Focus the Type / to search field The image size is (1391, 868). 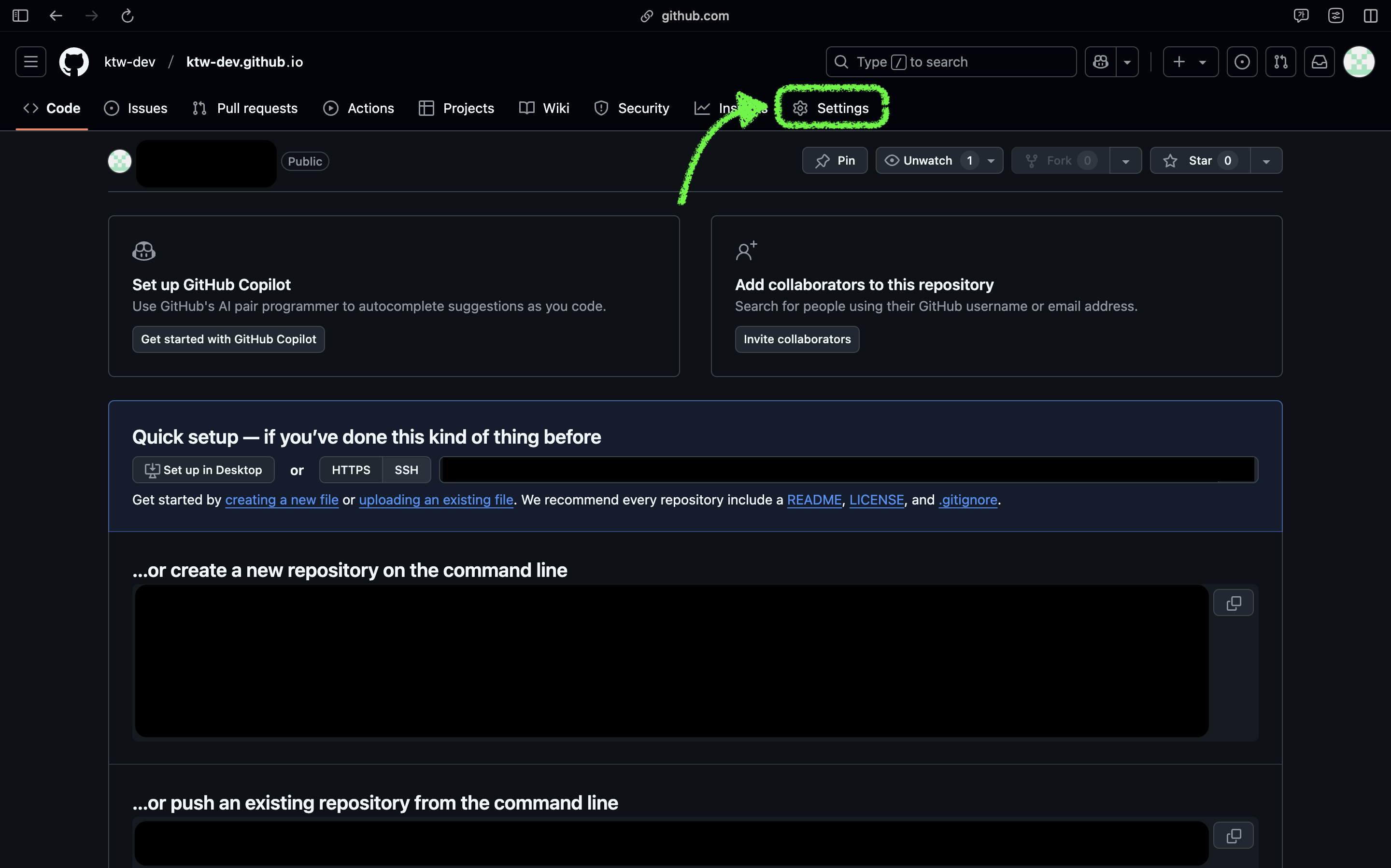951,61
